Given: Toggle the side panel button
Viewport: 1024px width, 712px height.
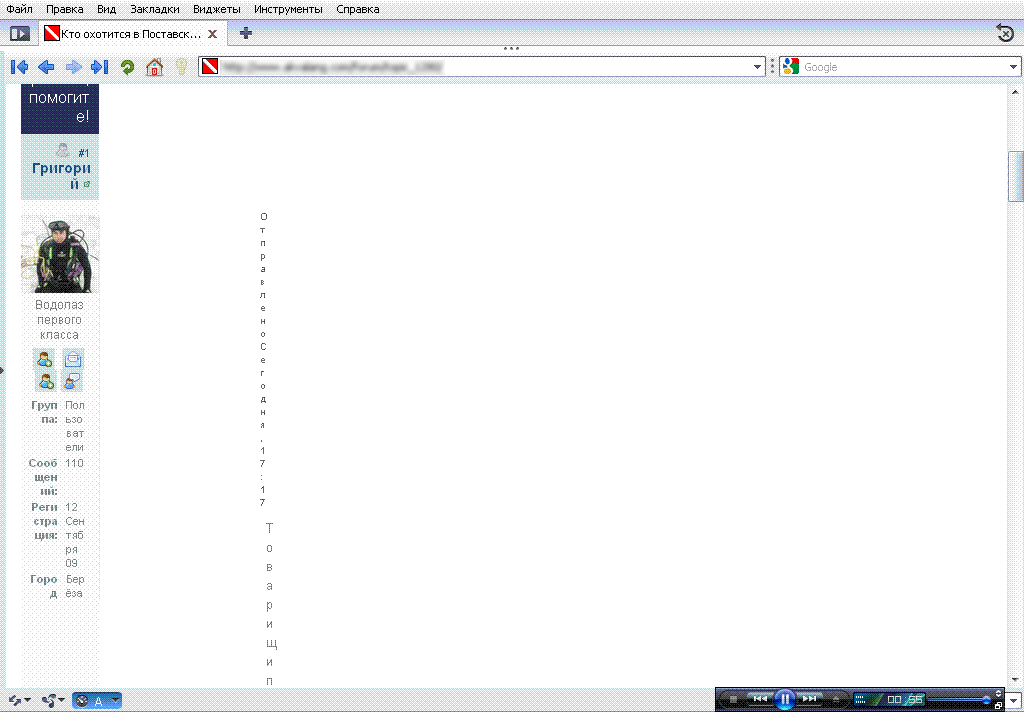Looking at the screenshot, I should pyautogui.click(x=20, y=33).
